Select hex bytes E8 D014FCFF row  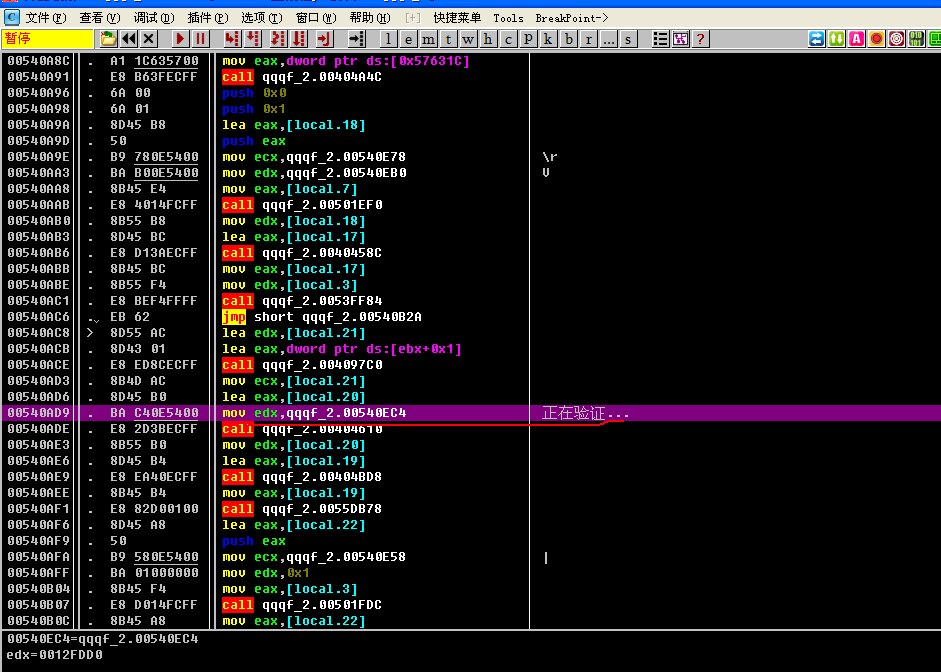pos(154,605)
